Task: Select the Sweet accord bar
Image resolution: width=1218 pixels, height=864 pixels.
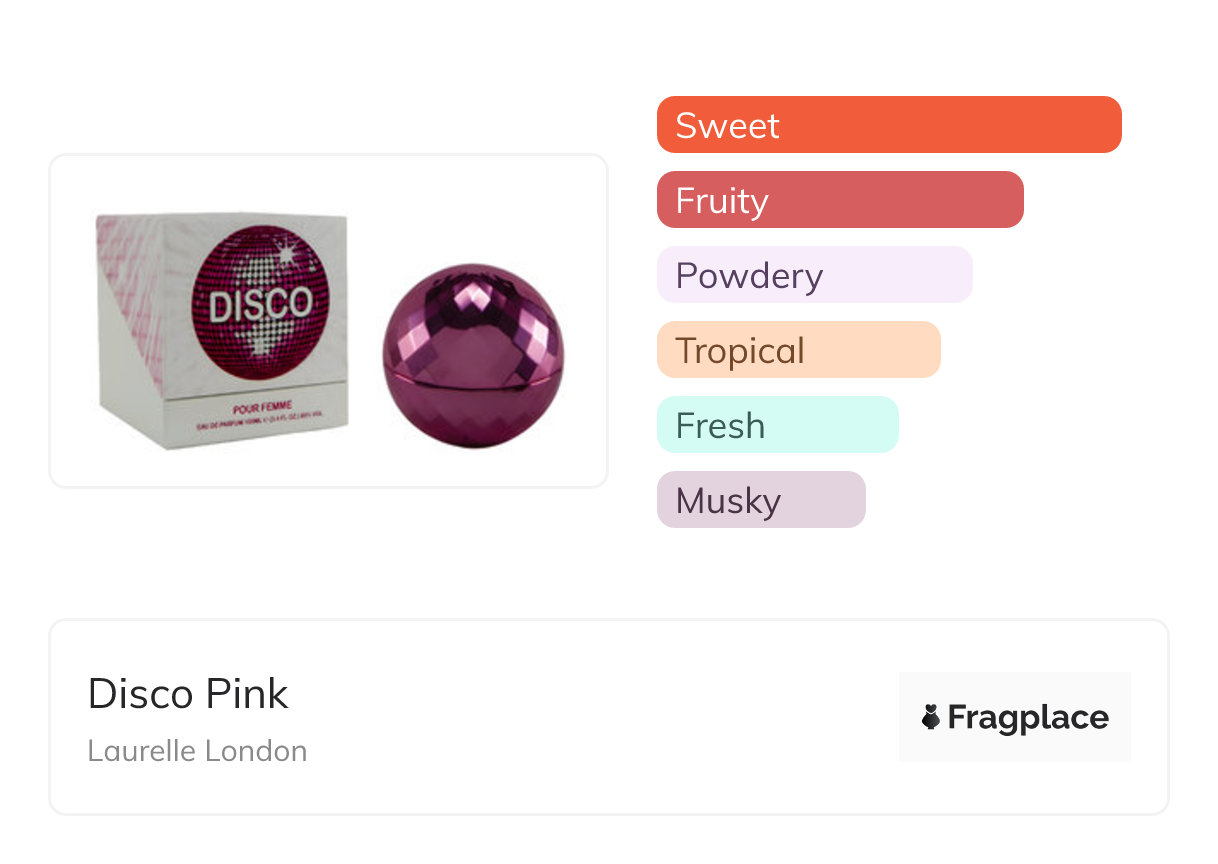Action: coord(889,125)
